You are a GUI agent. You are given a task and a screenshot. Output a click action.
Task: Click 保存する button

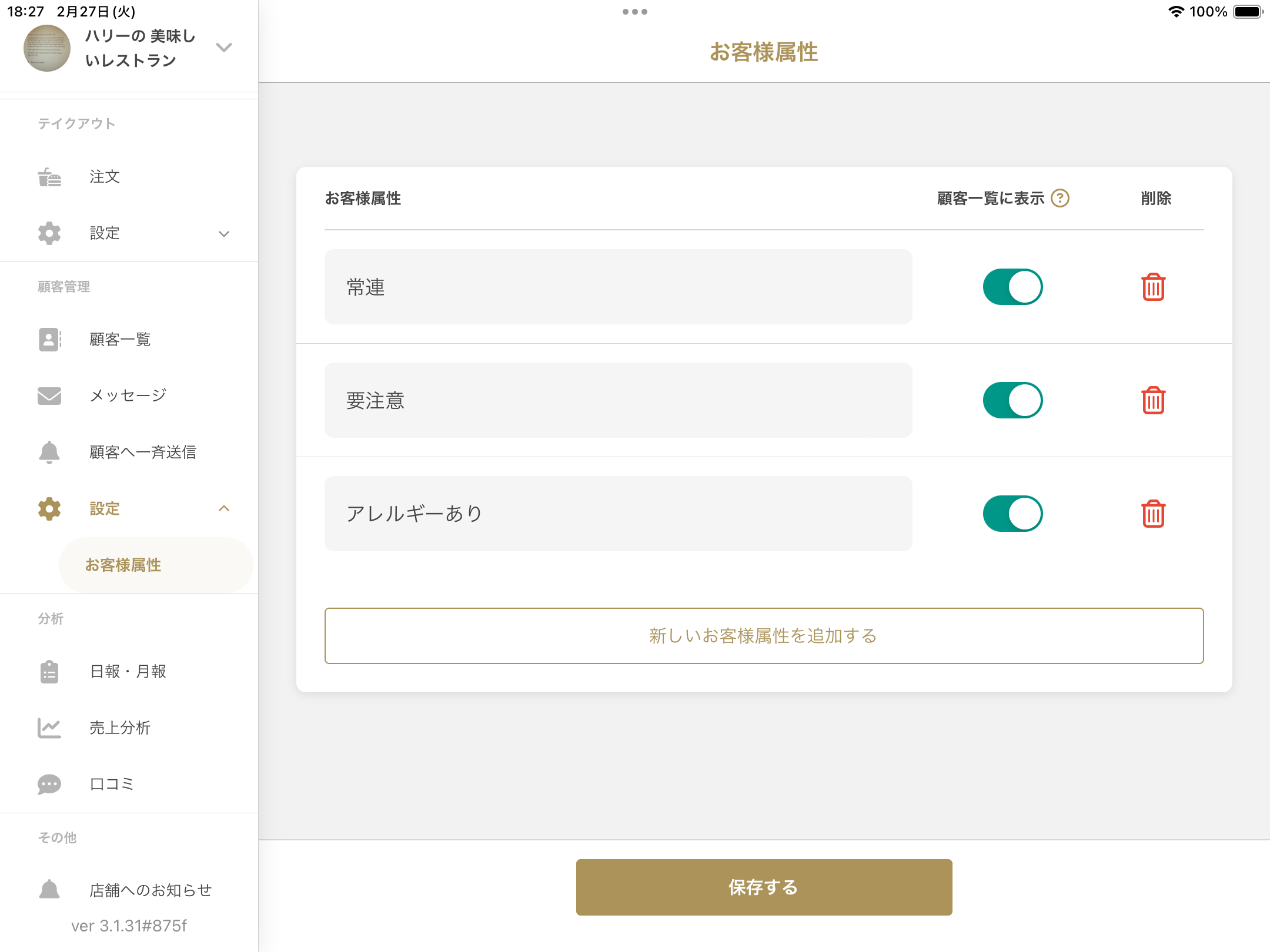click(764, 887)
